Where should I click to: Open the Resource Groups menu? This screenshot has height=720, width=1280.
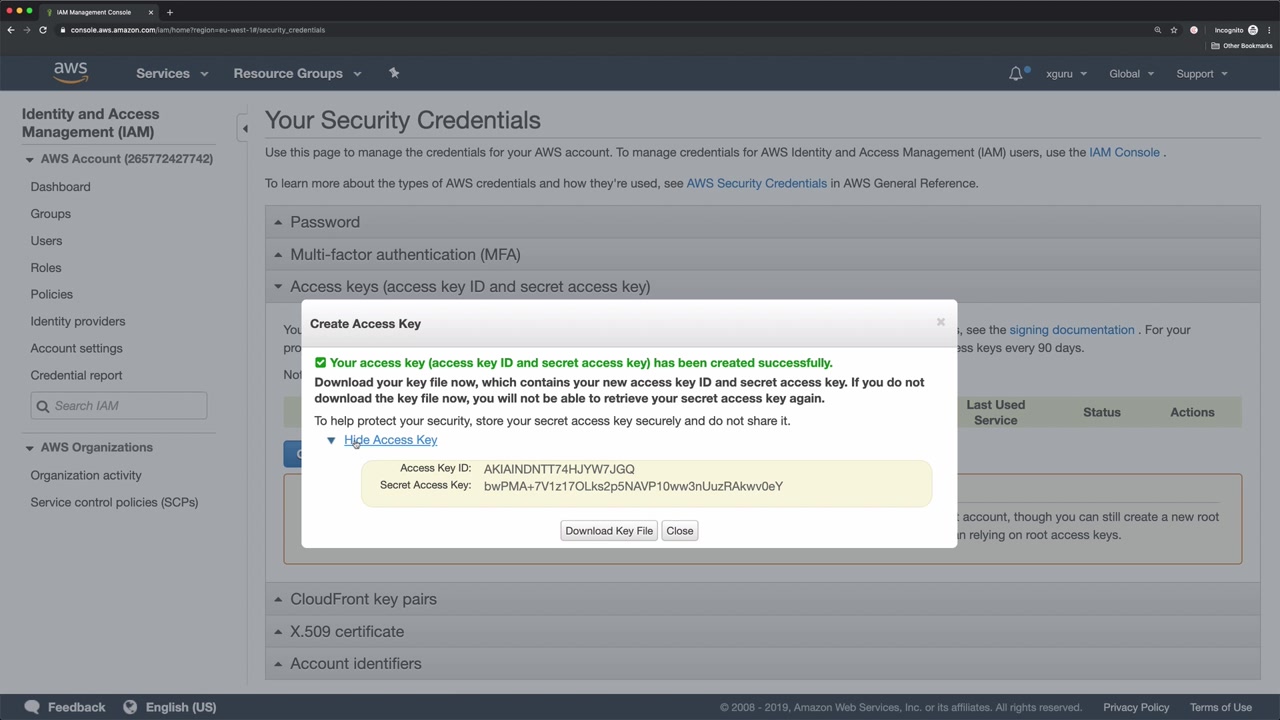click(x=297, y=73)
